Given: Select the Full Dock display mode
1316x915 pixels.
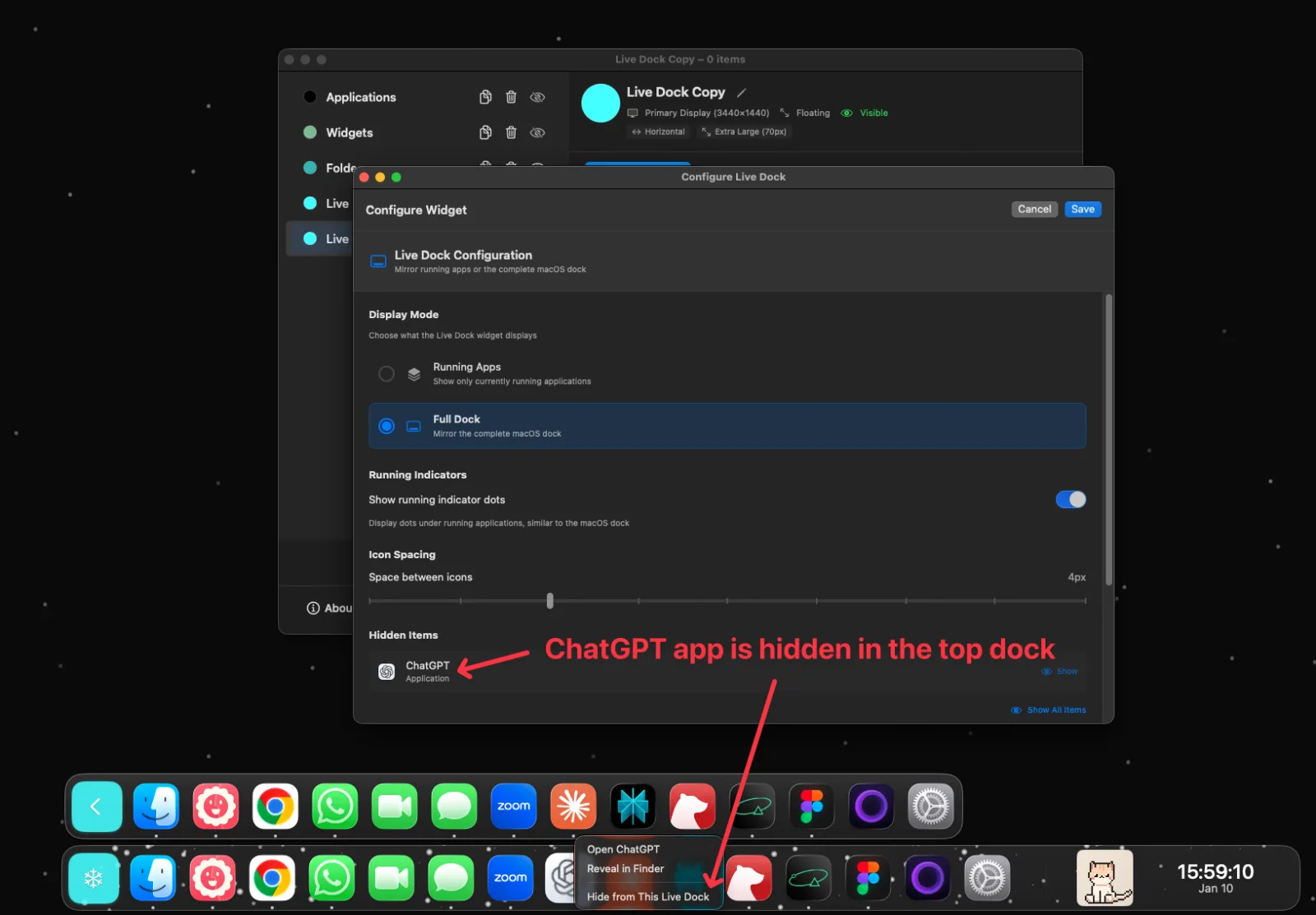Looking at the screenshot, I should (727, 426).
